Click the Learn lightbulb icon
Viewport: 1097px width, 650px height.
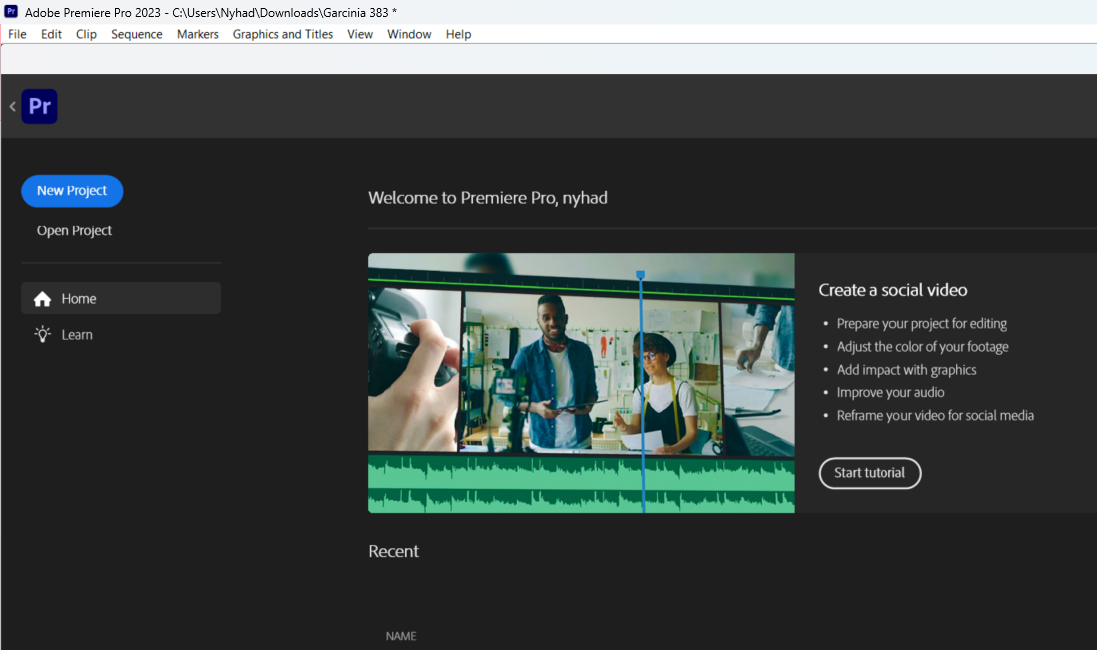click(x=43, y=334)
